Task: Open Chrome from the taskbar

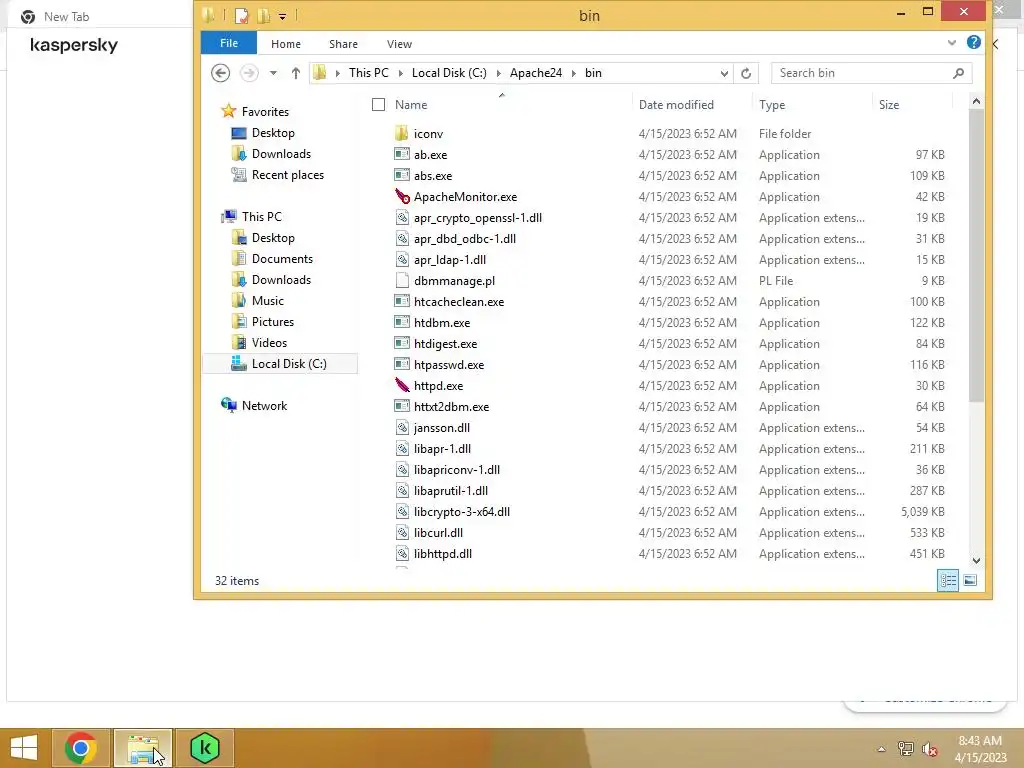Action: (x=81, y=748)
